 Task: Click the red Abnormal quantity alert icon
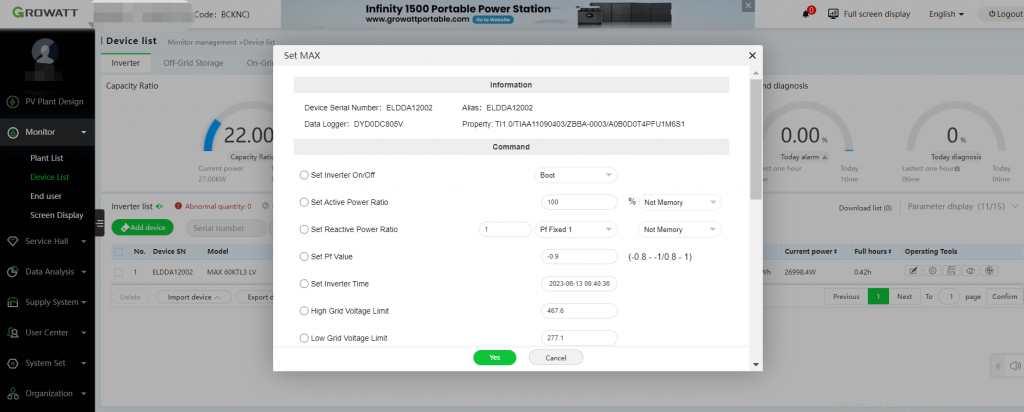178,206
